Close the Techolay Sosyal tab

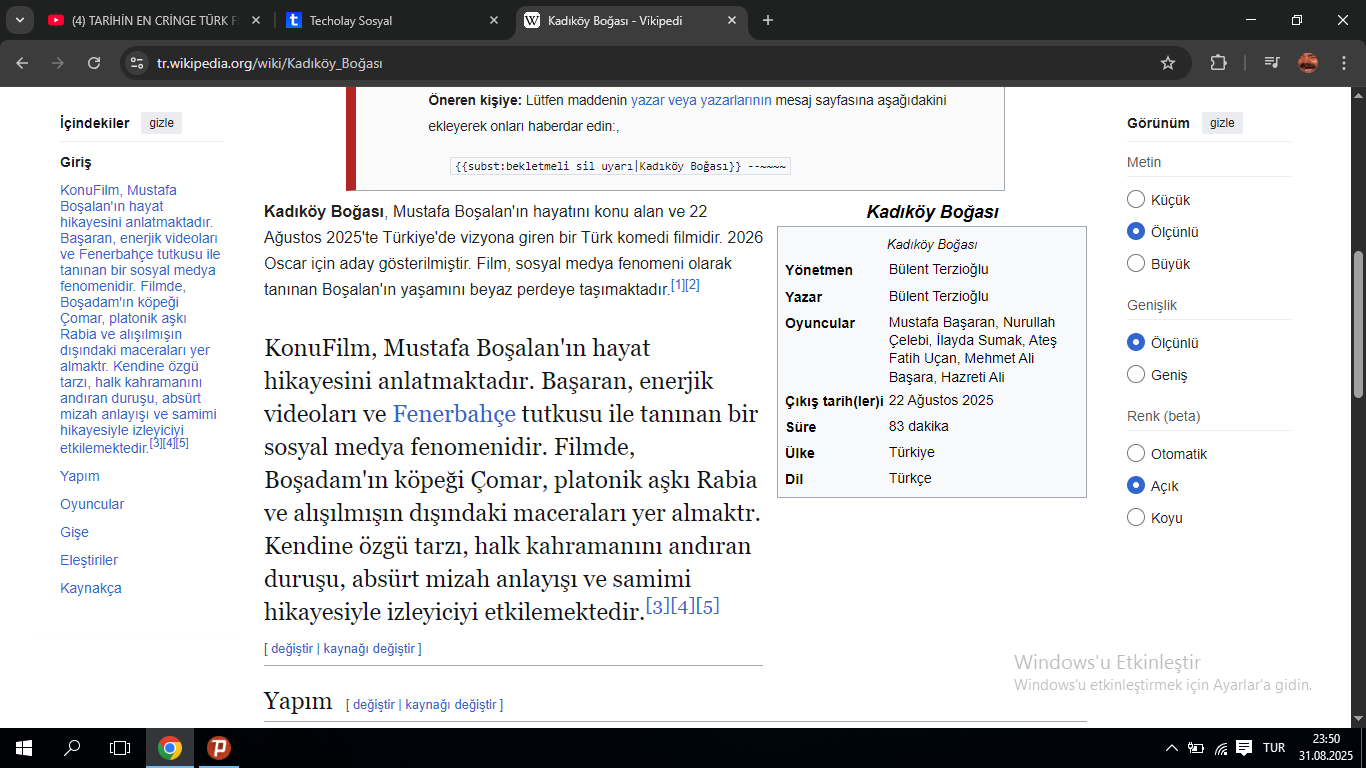click(x=494, y=20)
